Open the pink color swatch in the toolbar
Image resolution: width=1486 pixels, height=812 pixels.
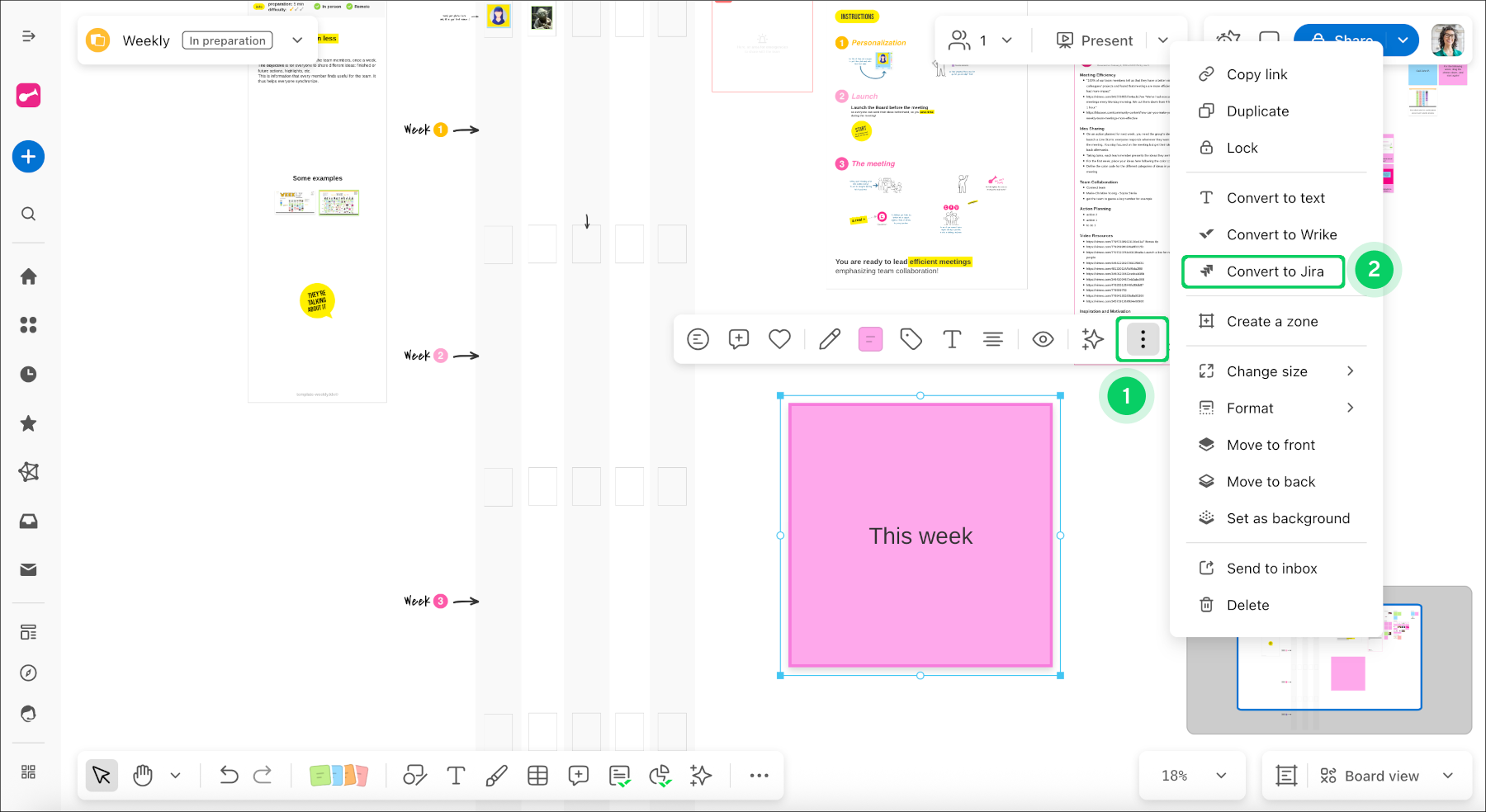(x=870, y=339)
